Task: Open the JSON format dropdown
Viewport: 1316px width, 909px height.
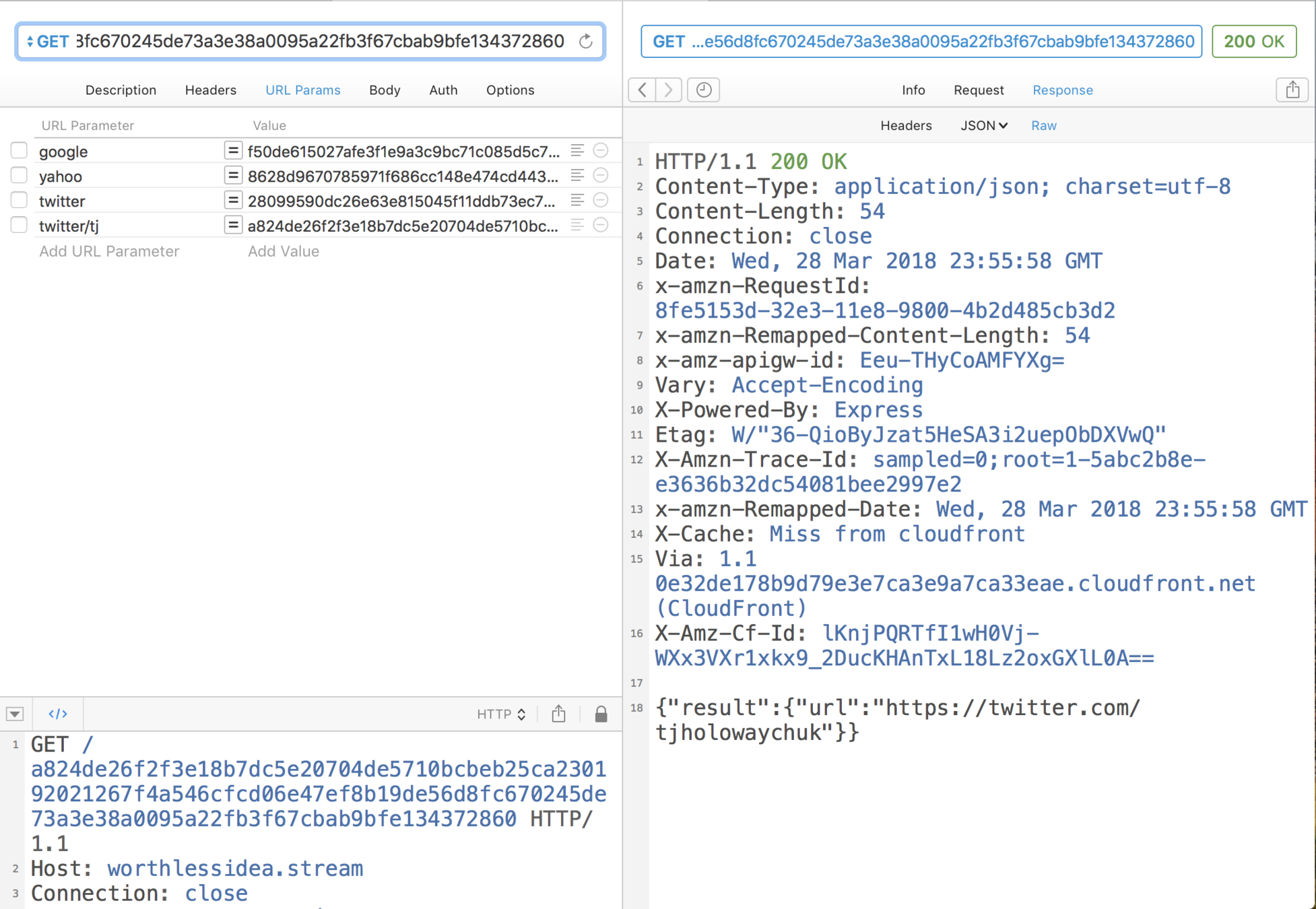Action: pos(983,125)
